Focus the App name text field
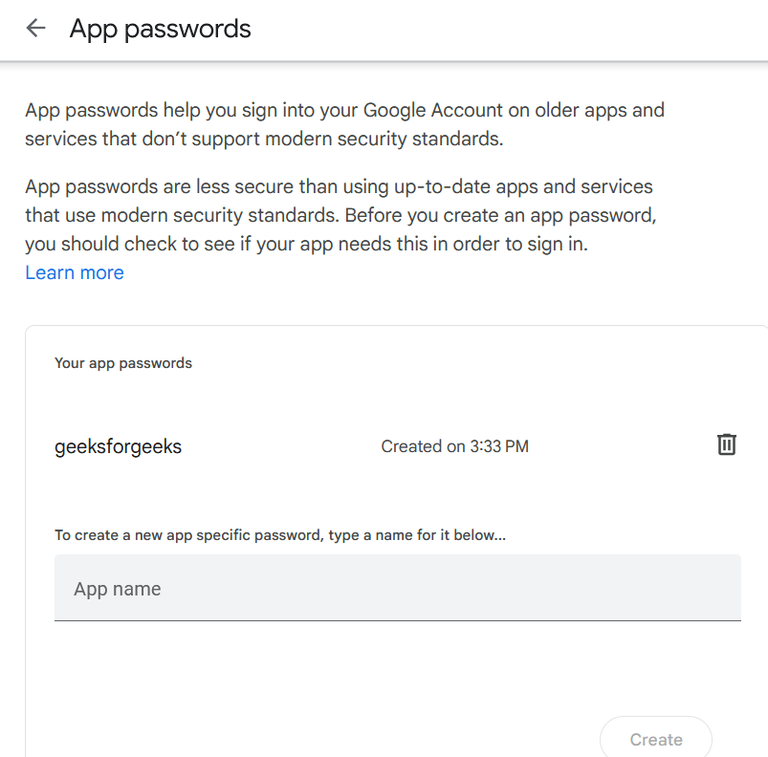The height and width of the screenshot is (757, 768). (397, 589)
